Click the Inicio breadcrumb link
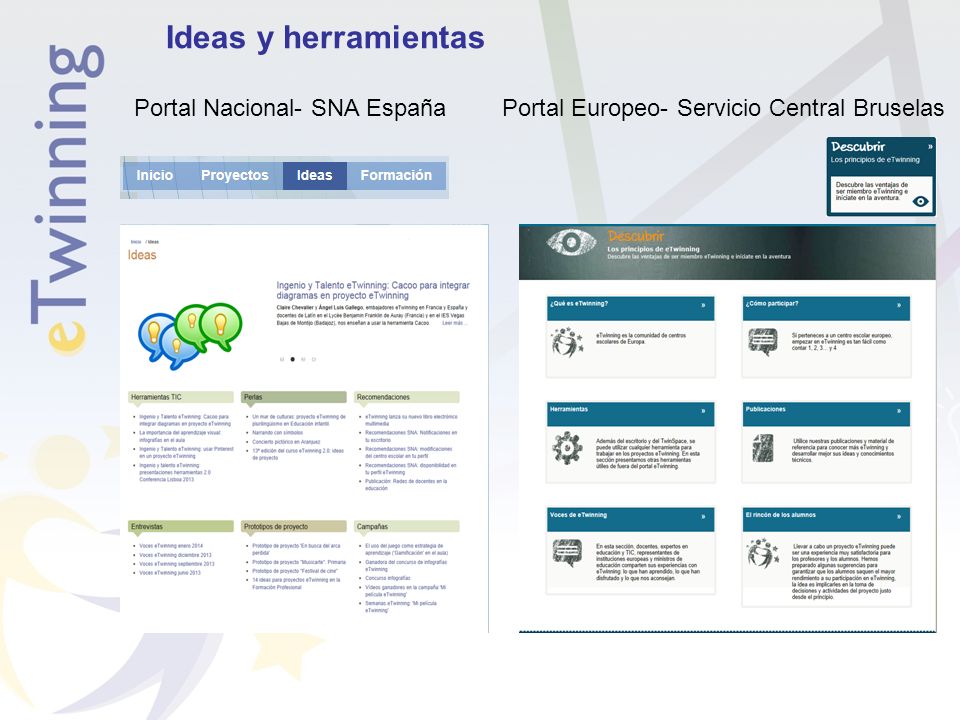960x720 pixels. tap(136, 242)
